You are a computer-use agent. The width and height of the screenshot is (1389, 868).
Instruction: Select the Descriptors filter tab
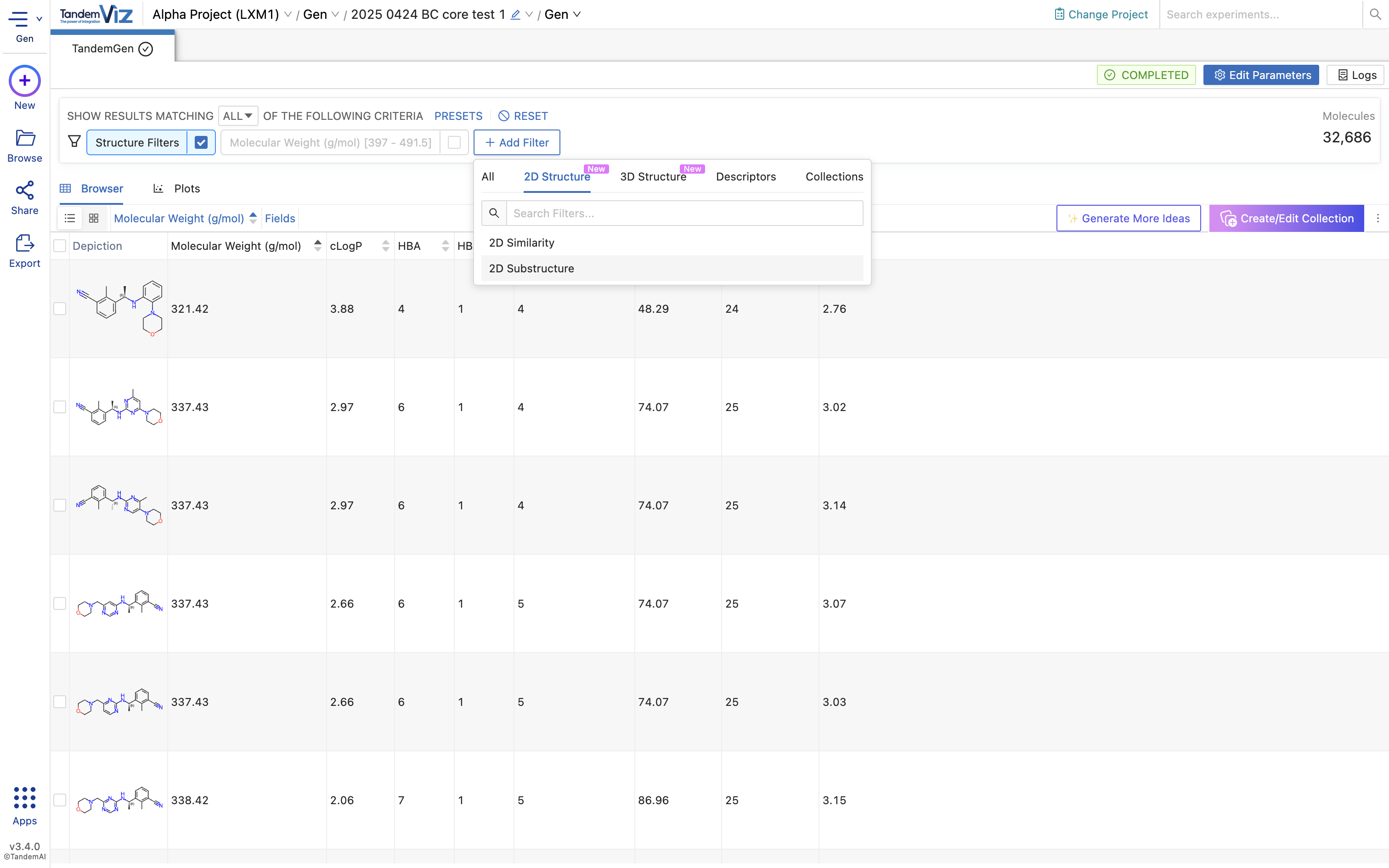(x=745, y=177)
